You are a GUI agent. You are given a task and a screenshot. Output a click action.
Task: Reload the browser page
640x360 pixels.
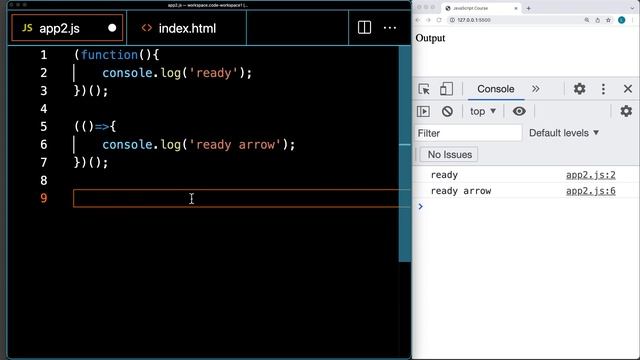pos(439,20)
